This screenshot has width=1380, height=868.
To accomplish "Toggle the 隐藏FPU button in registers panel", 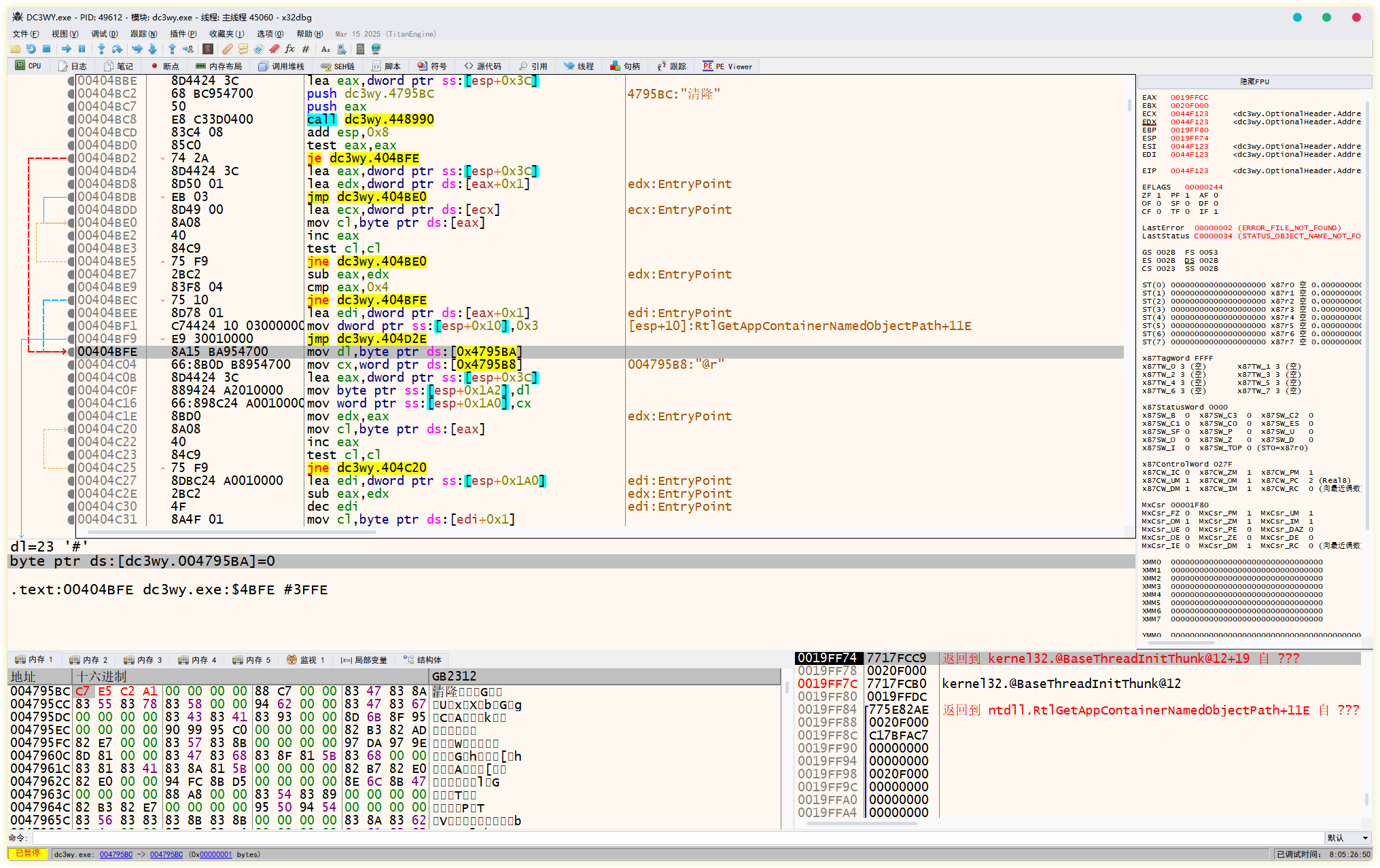I will 1254,82.
